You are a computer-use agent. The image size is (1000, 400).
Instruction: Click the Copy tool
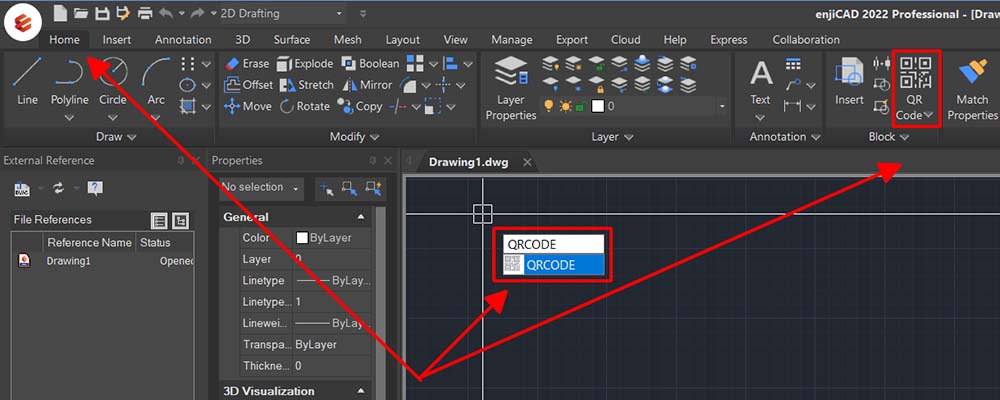(x=360, y=107)
